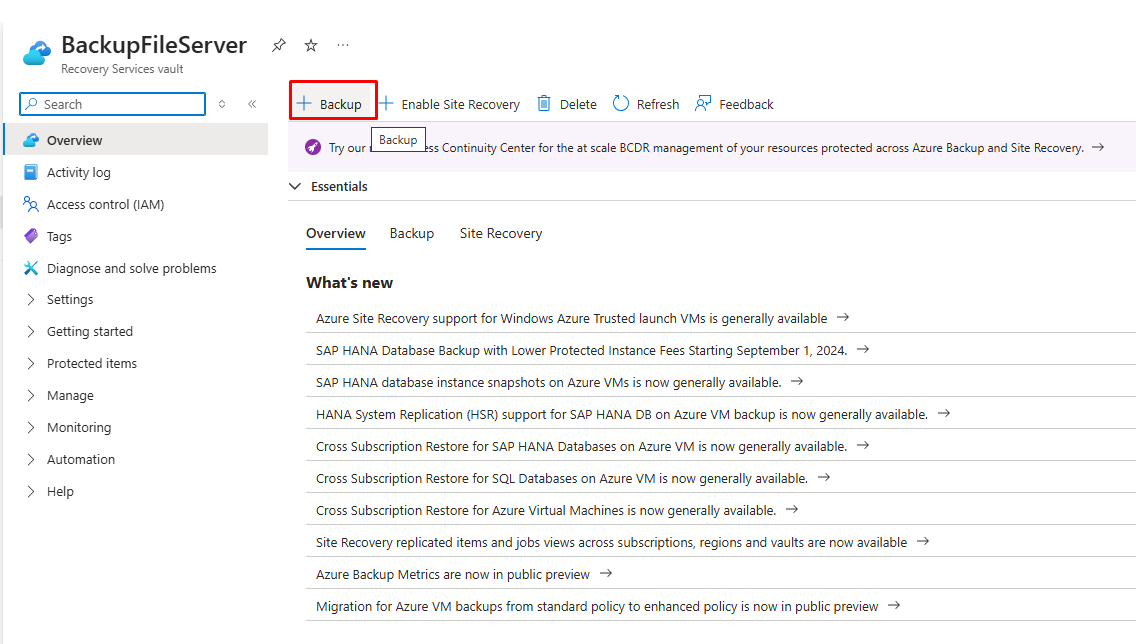
Task: Toggle expand/collapse all menu groups
Action: pyautogui.click(x=222, y=104)
